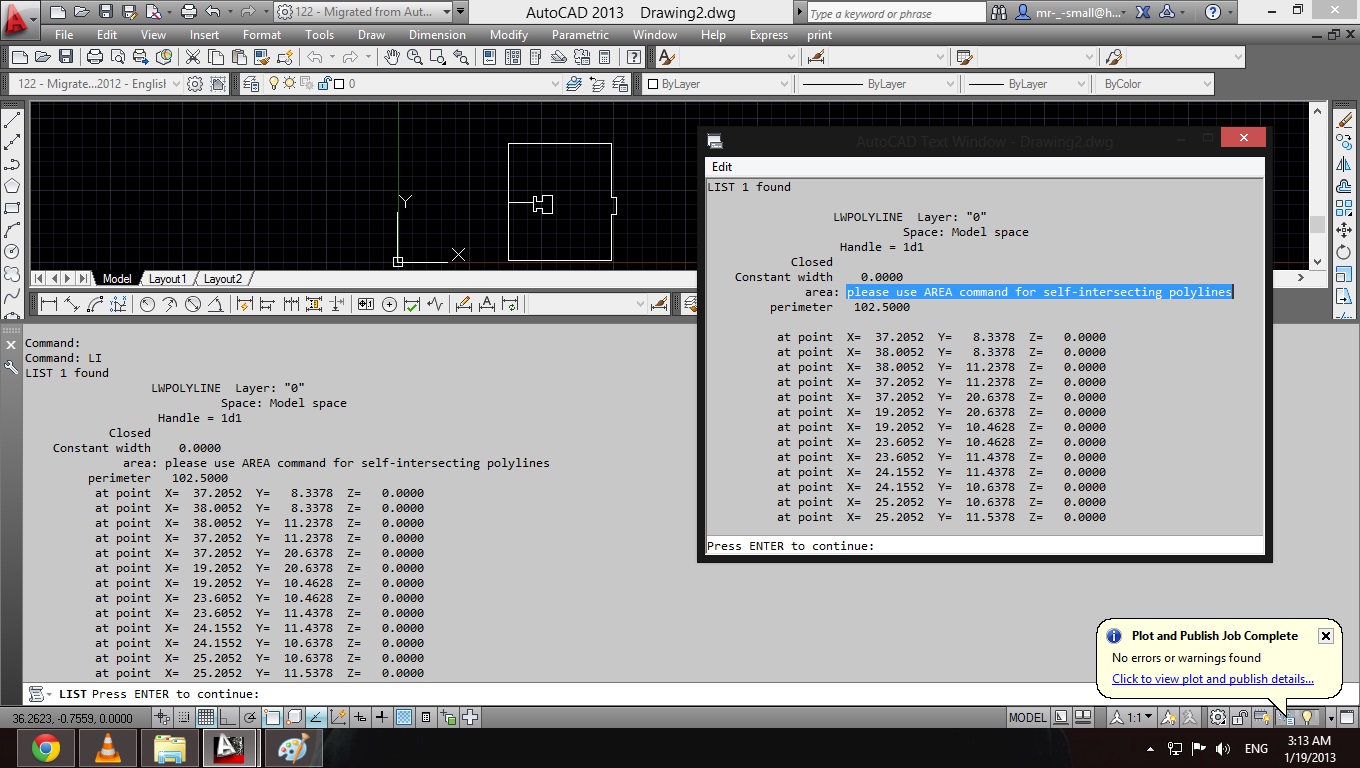Click the Help question mark icon in title bar

[1213, 13]
